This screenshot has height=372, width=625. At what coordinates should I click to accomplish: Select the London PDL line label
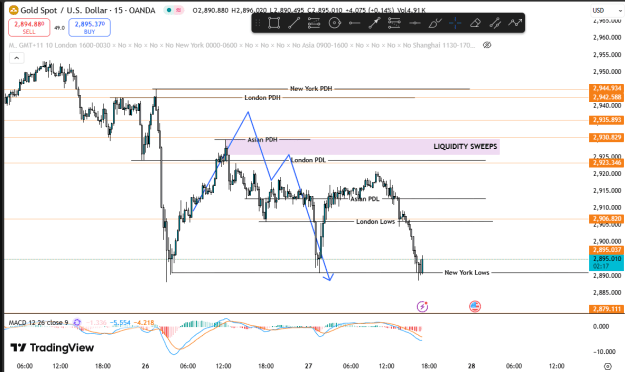[x=308, y=160]
